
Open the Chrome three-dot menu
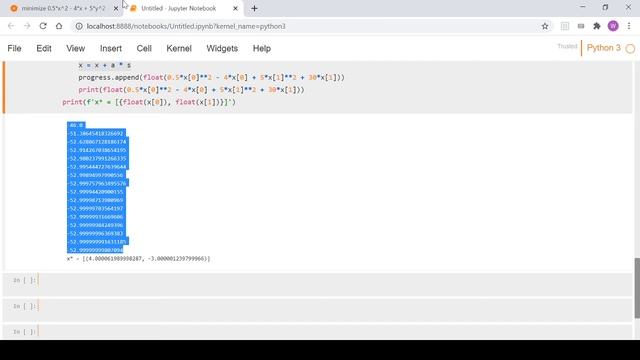coord(629,26)
